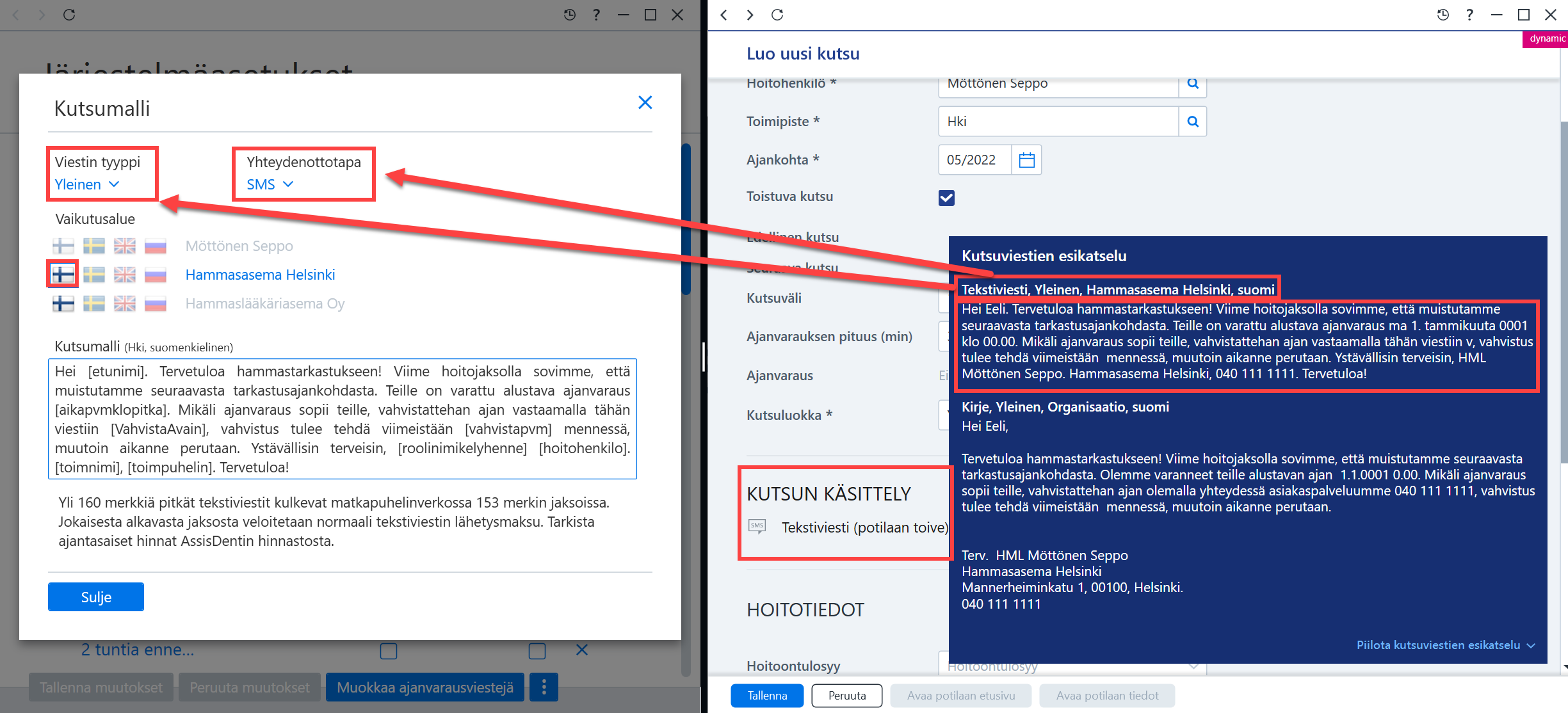This screenshot has width=1568, height=713.
Task: Reload the right window
Action: [x=777, y=15]
